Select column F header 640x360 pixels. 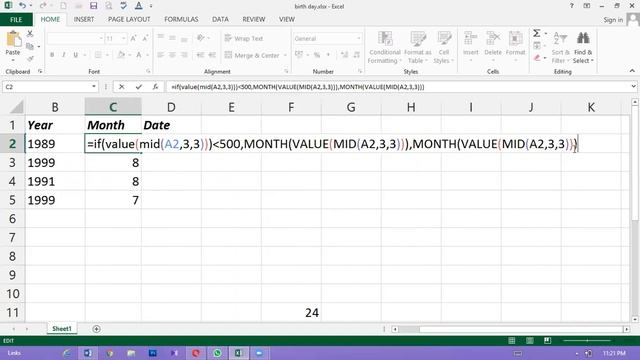click(x=291, y=107)
